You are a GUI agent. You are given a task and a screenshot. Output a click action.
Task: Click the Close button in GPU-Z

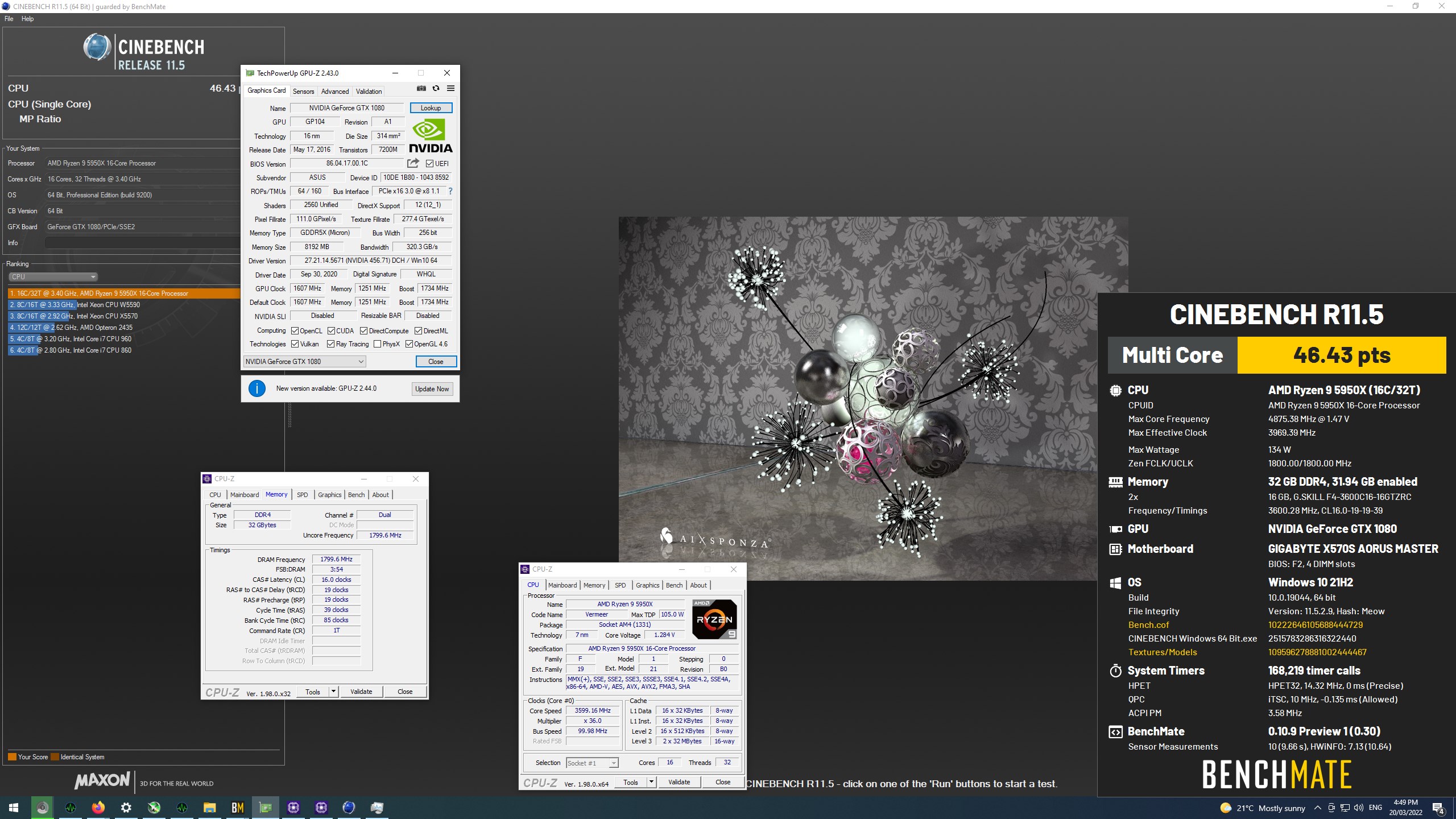pyautogui.click(x=436, y=362)
